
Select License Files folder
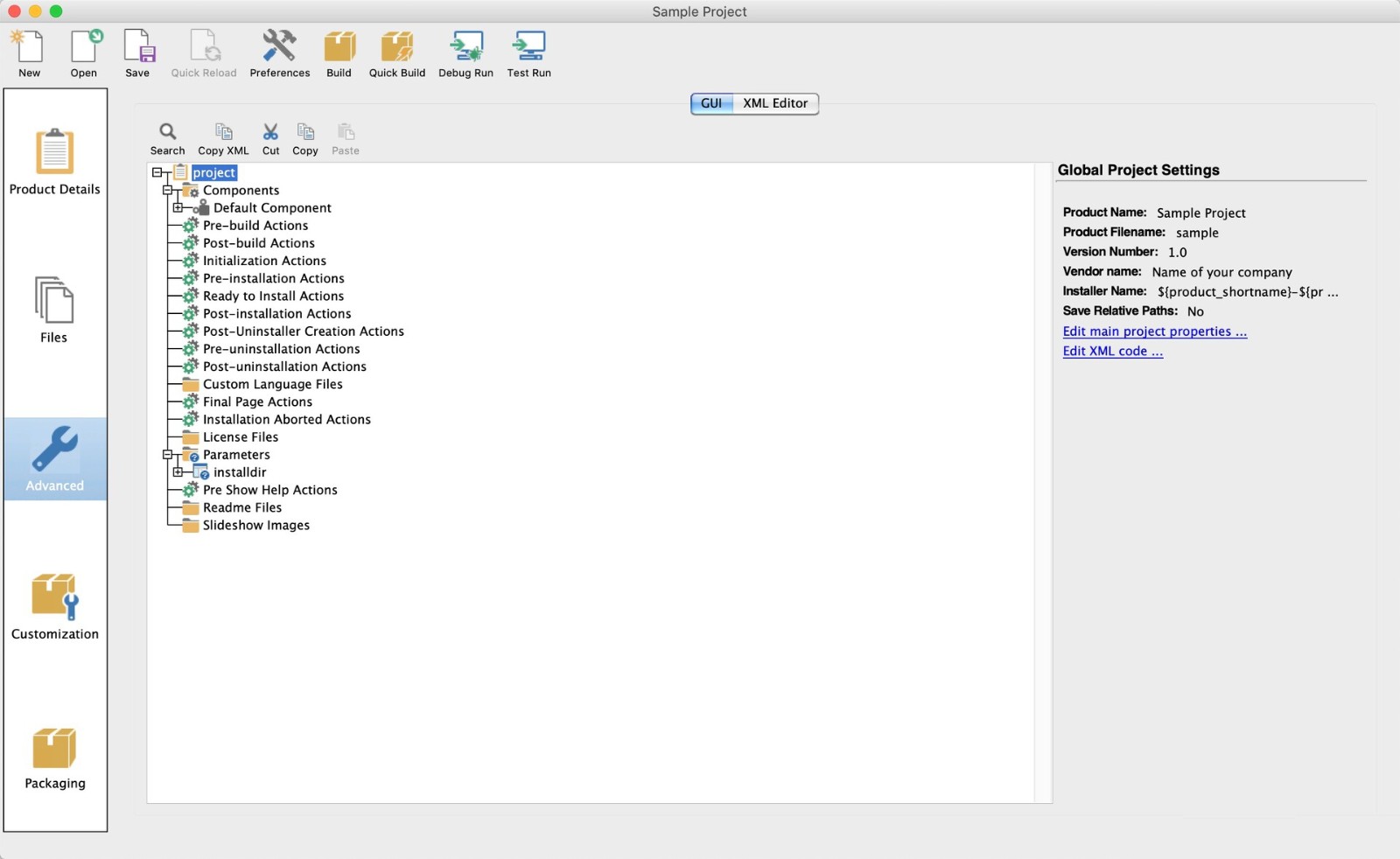click(x=241, y=436)
